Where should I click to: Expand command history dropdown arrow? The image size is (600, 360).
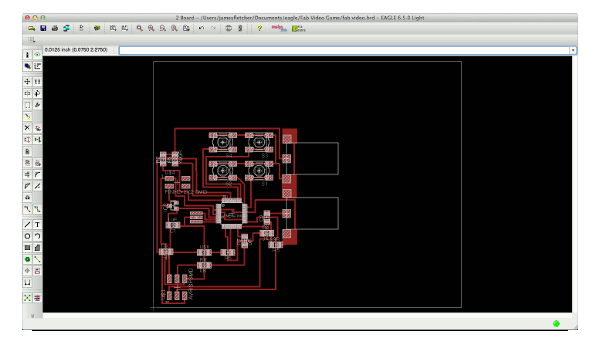(573, 50)
